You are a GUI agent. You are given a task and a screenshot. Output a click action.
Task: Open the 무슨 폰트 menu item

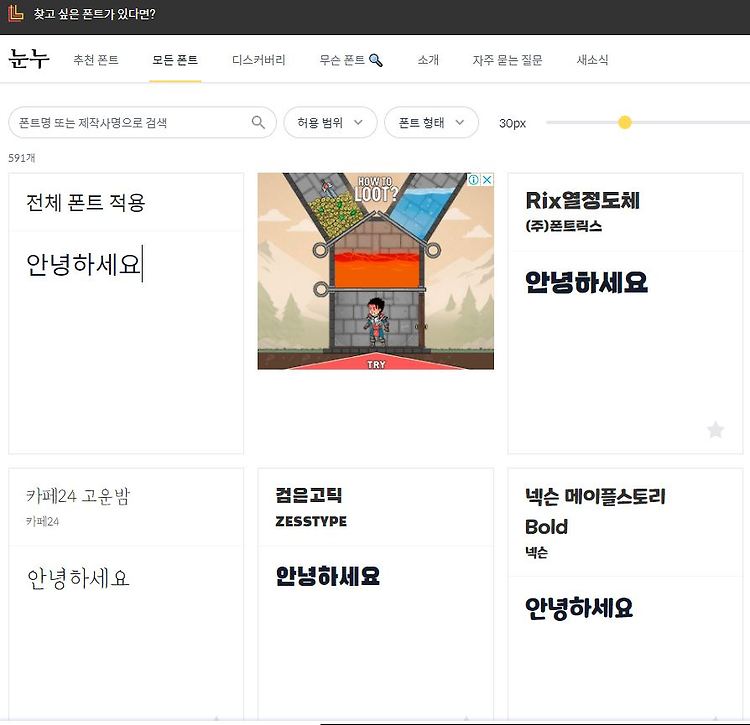click(x=342, y=60)
